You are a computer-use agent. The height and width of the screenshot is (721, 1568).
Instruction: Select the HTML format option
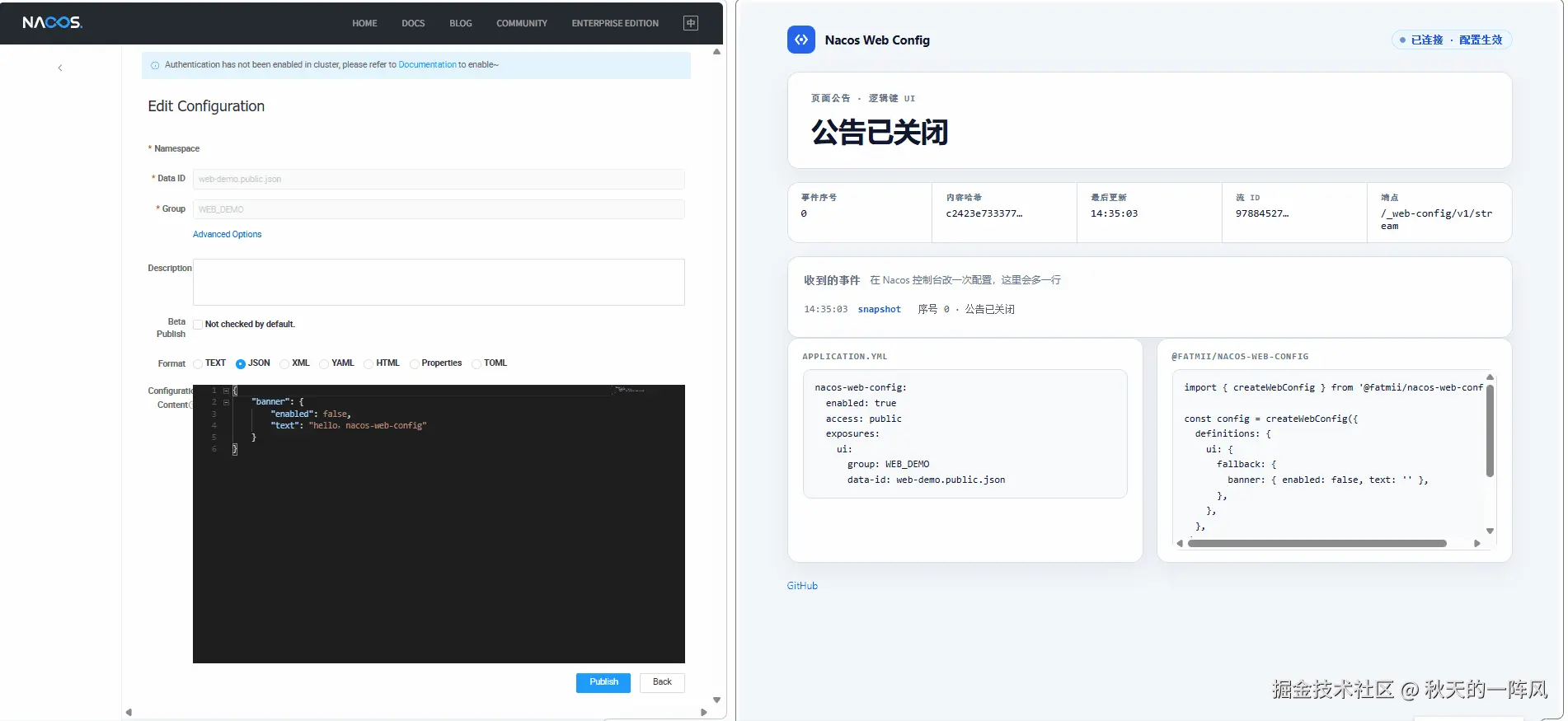tap(369, 363)
